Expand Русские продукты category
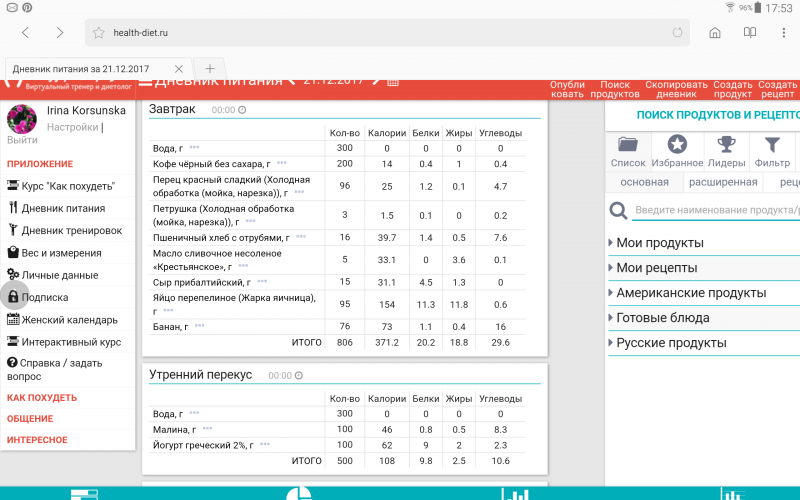Image resolution: width=800 pixels, height=500 pixels. 670,343
